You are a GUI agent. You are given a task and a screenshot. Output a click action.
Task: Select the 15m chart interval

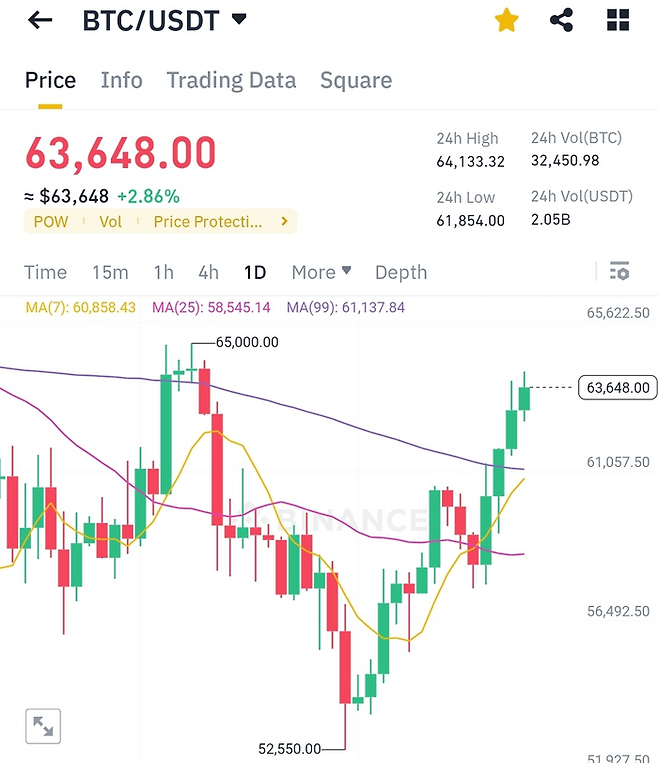[x=110, y=272]
